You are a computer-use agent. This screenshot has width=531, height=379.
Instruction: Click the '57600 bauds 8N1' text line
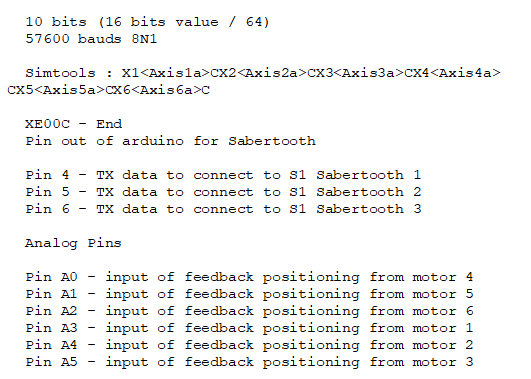click(x=91, y=39)
